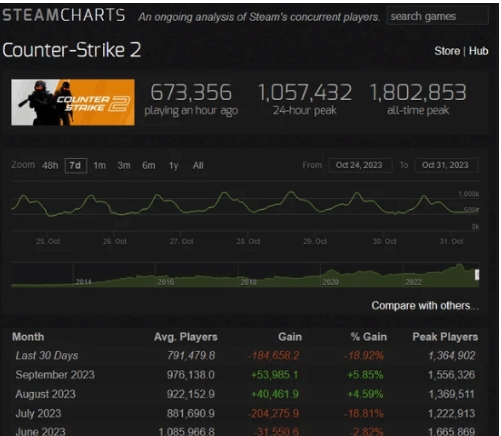Set chart zoom to 48h
This screenshot has width=501, height=436.
click(50, 165)
